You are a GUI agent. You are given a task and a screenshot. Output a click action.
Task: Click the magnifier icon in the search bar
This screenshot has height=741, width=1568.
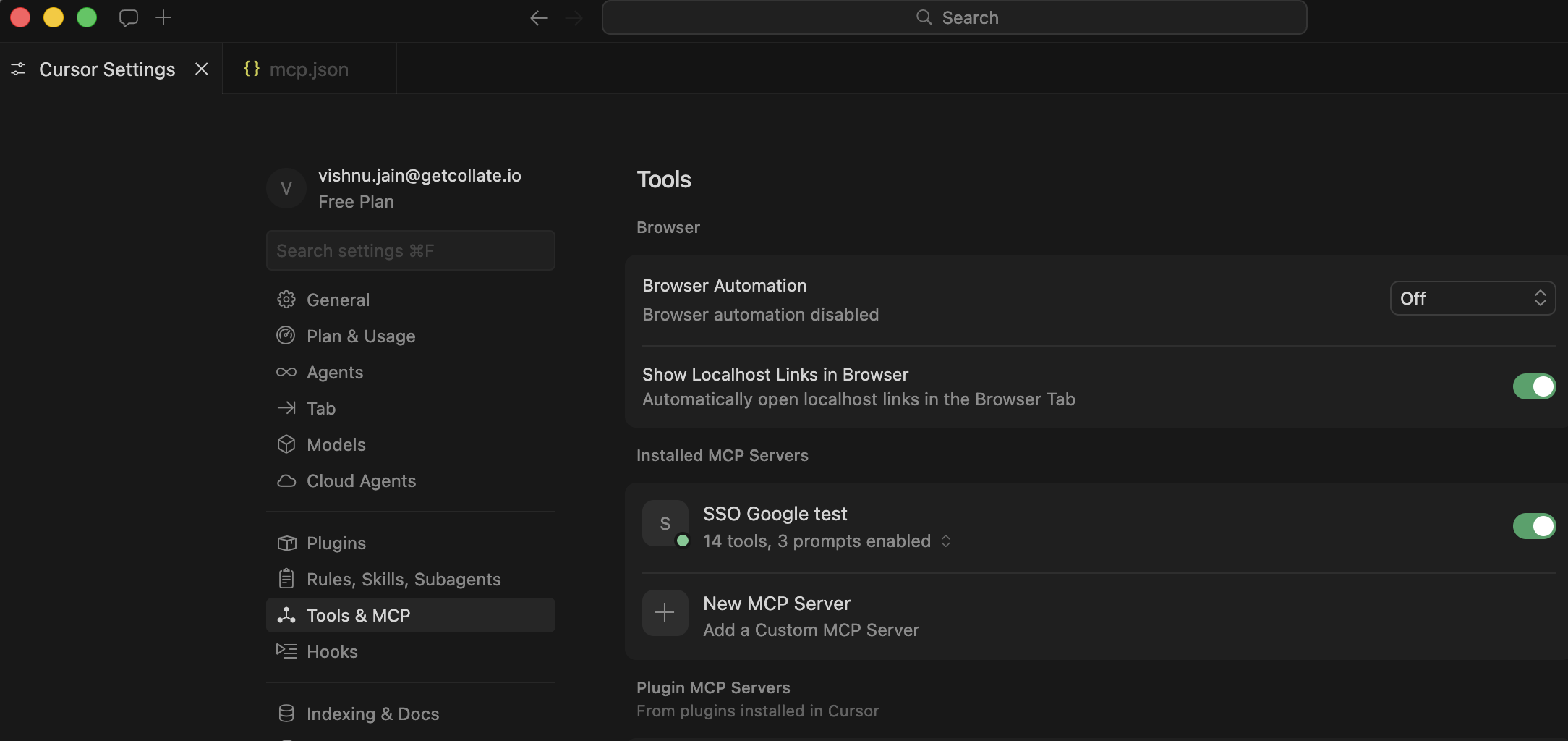924,17
